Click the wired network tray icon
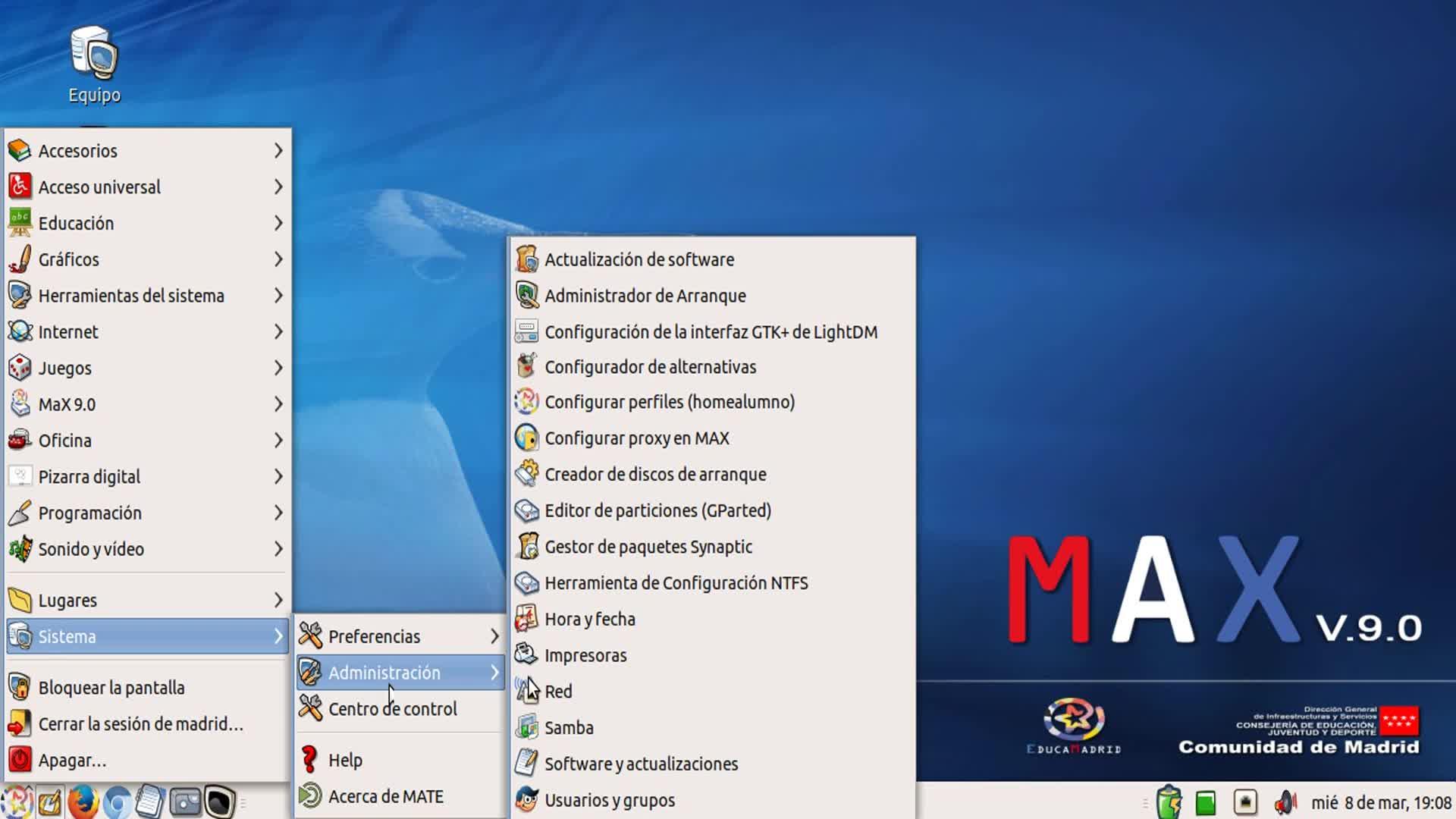 (x=1245, y=802)
